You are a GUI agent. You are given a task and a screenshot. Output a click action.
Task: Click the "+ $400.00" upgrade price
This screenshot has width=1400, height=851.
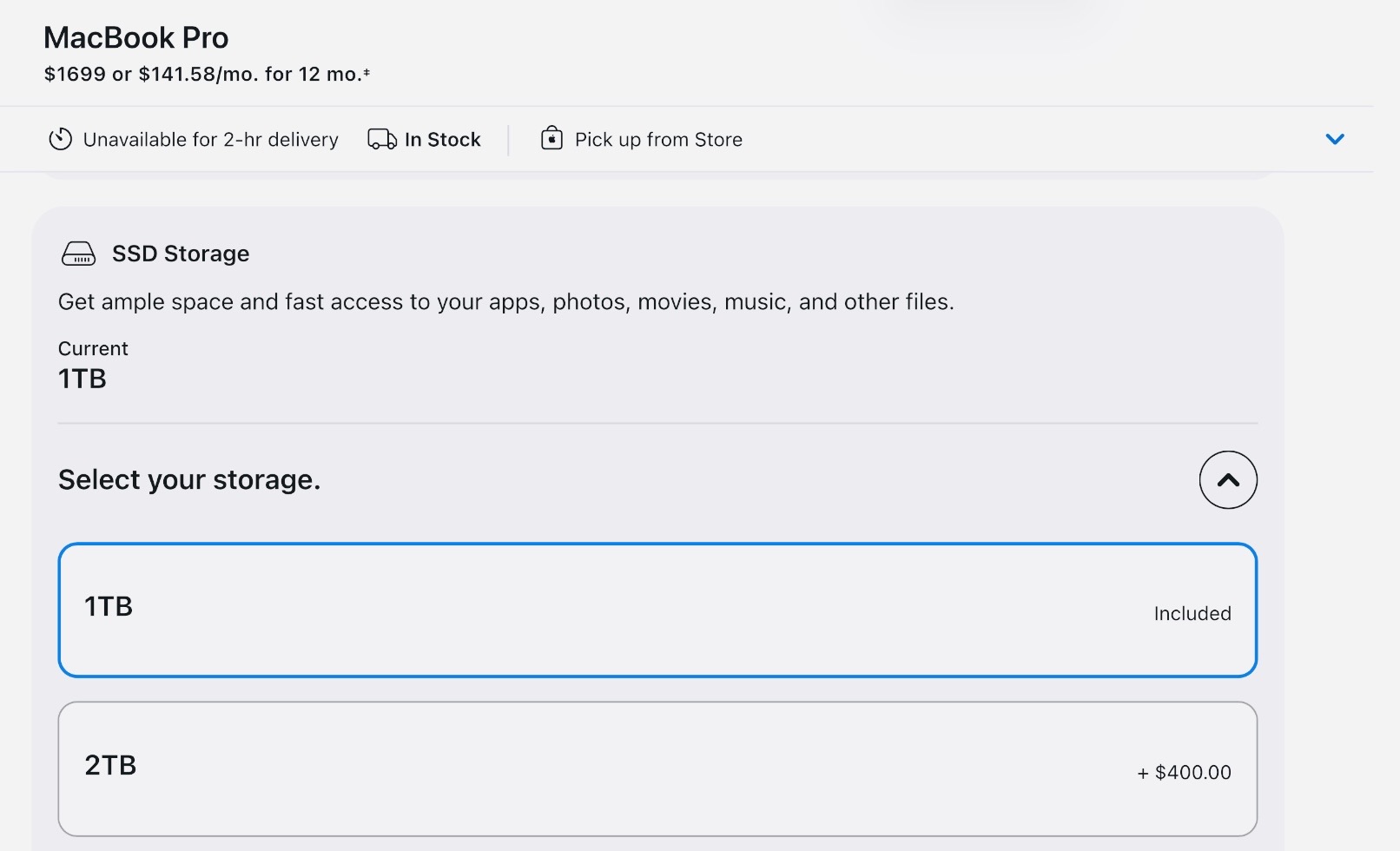coord(1184,772)
